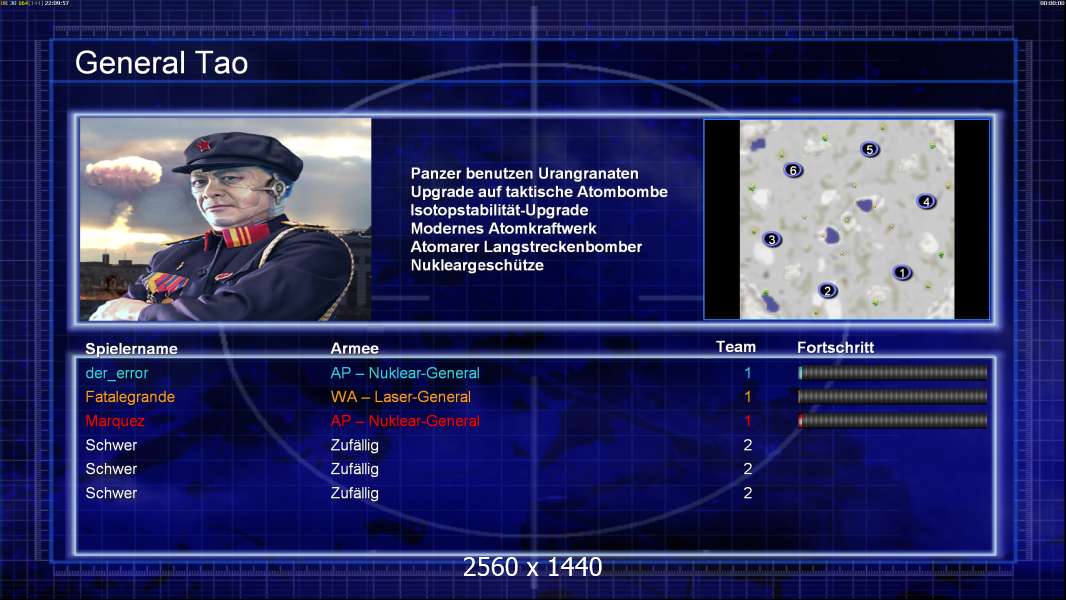Screen dimensions: 1066x600
Task: Click the General Tao title heading
Action: click(x=161, y=63)
